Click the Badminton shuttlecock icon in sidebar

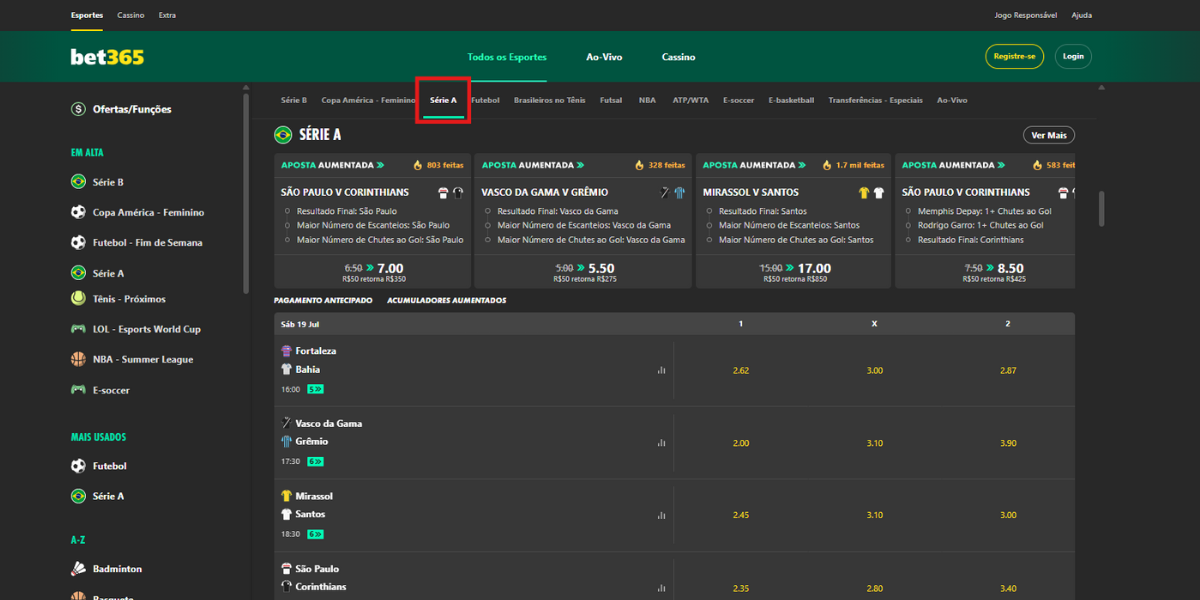78,569
